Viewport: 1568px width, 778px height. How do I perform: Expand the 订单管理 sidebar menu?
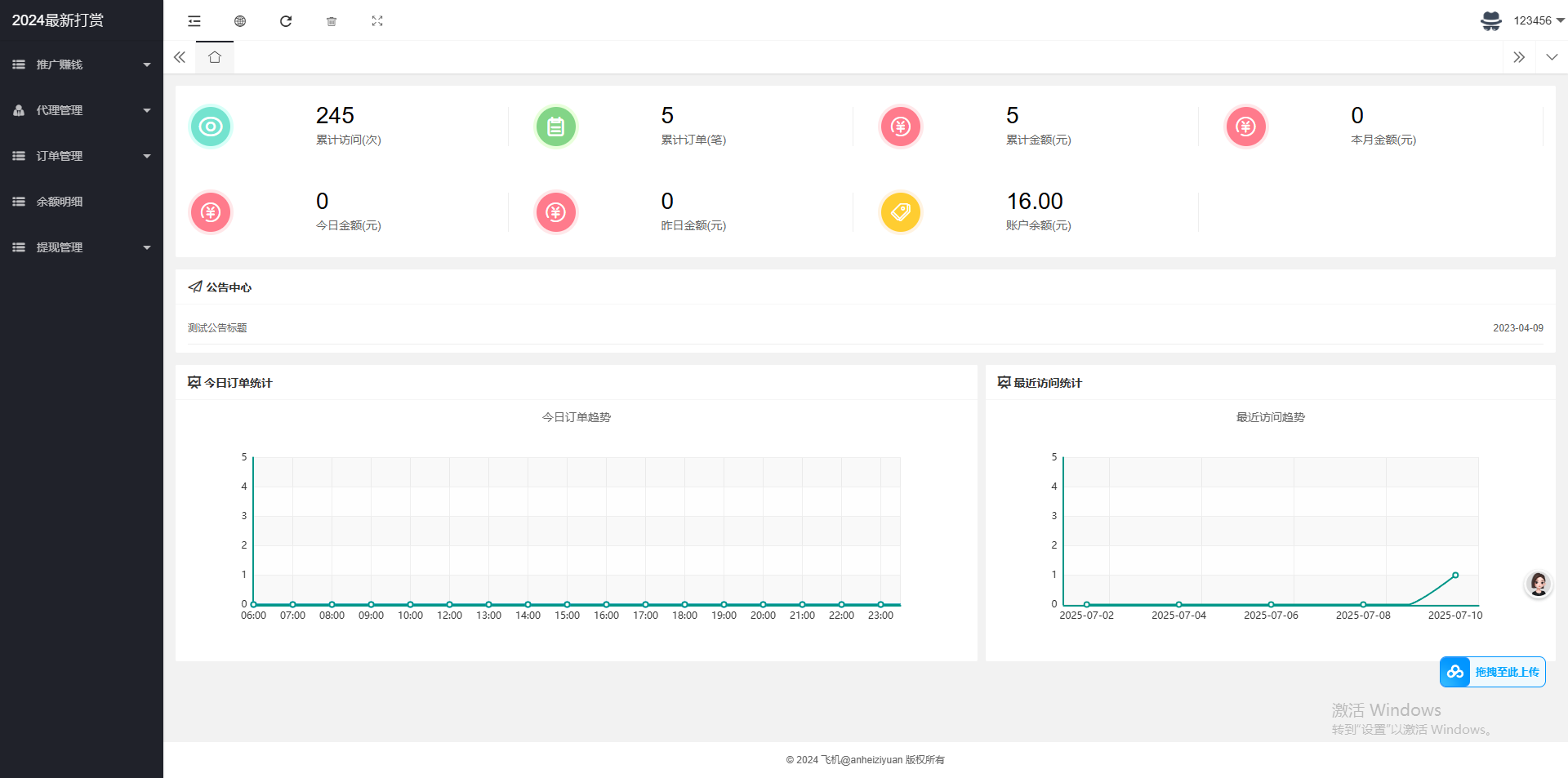click(x=82, y=156)
